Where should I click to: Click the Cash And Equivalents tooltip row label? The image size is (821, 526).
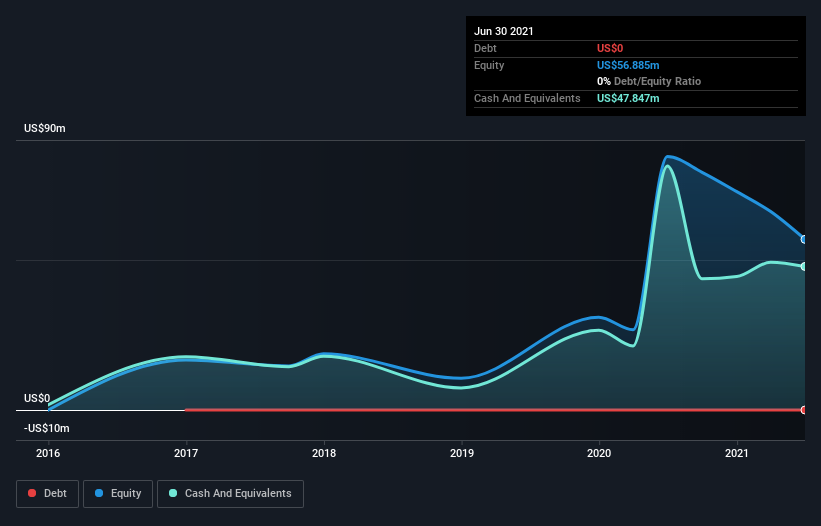tap(527, 98)
